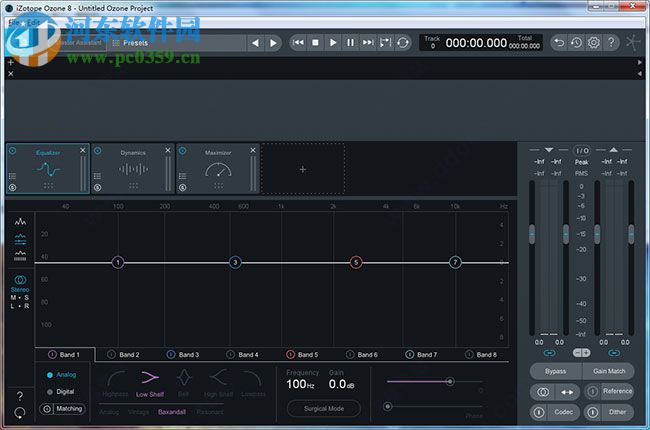
Task: Select spectrum-only EQ view icon
Action: tap(20, 222)
